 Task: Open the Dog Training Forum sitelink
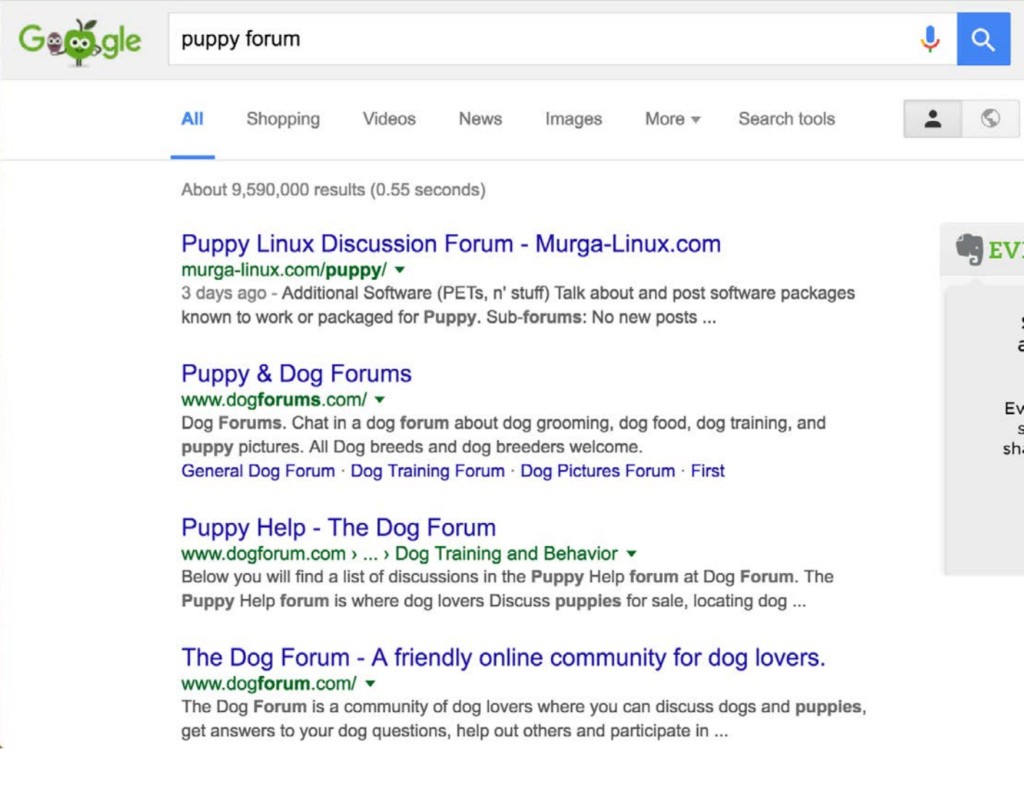click(428, 471)
